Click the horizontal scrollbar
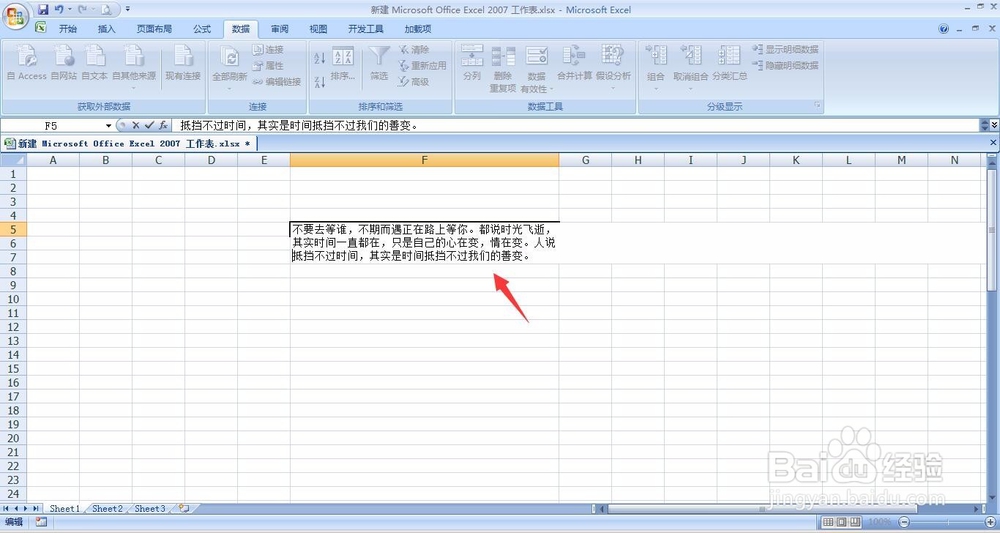This screenshot has width=1000, height=533. (x=762, y=509)
